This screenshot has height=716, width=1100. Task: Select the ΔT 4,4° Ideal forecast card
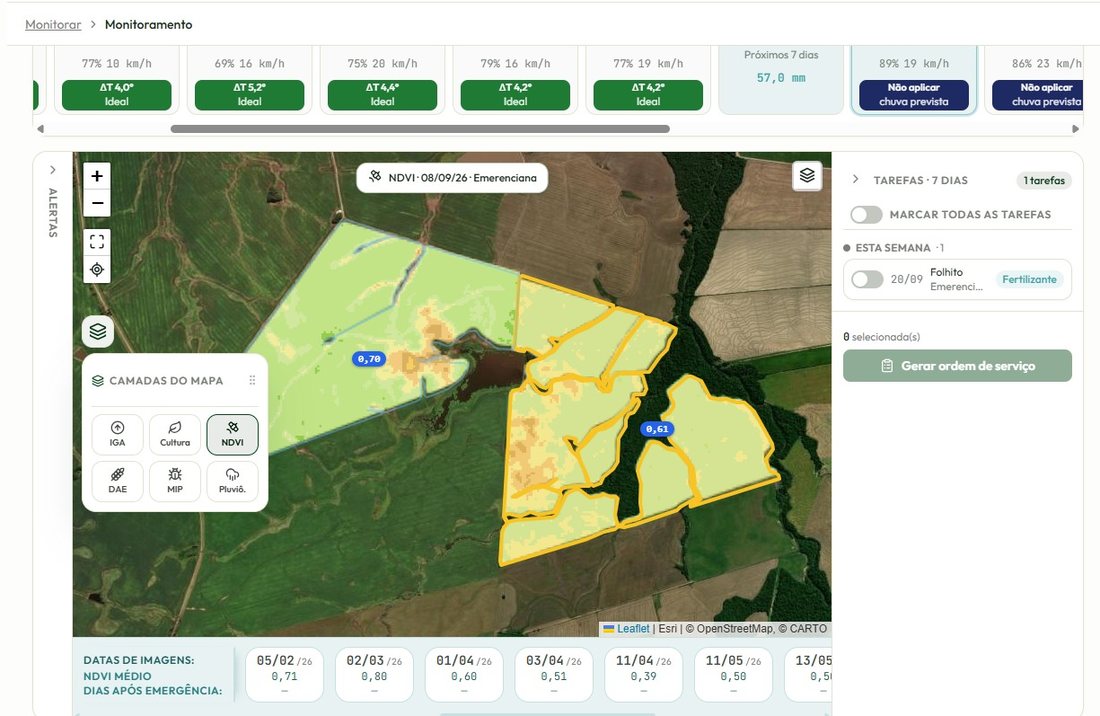pyautogui.click(x=382, y=79)
